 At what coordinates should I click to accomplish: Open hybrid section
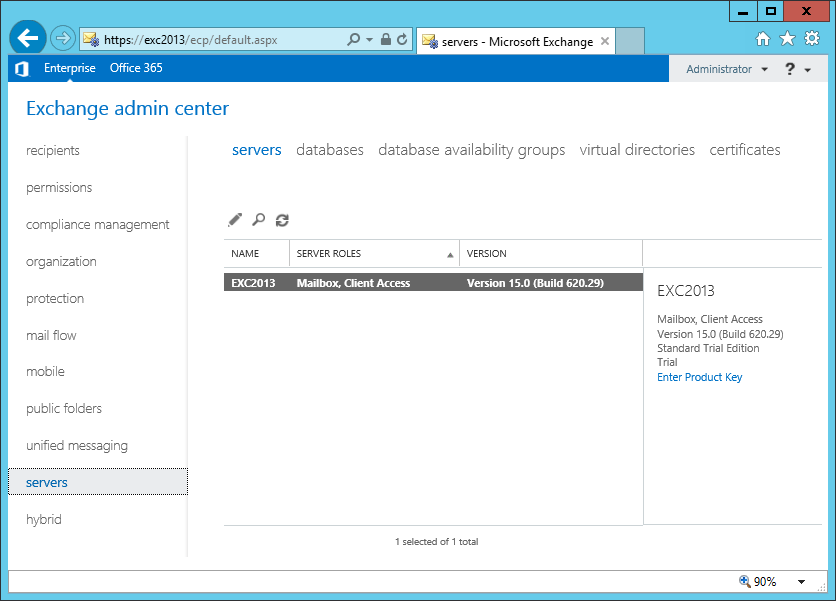[x=44, y=519]
